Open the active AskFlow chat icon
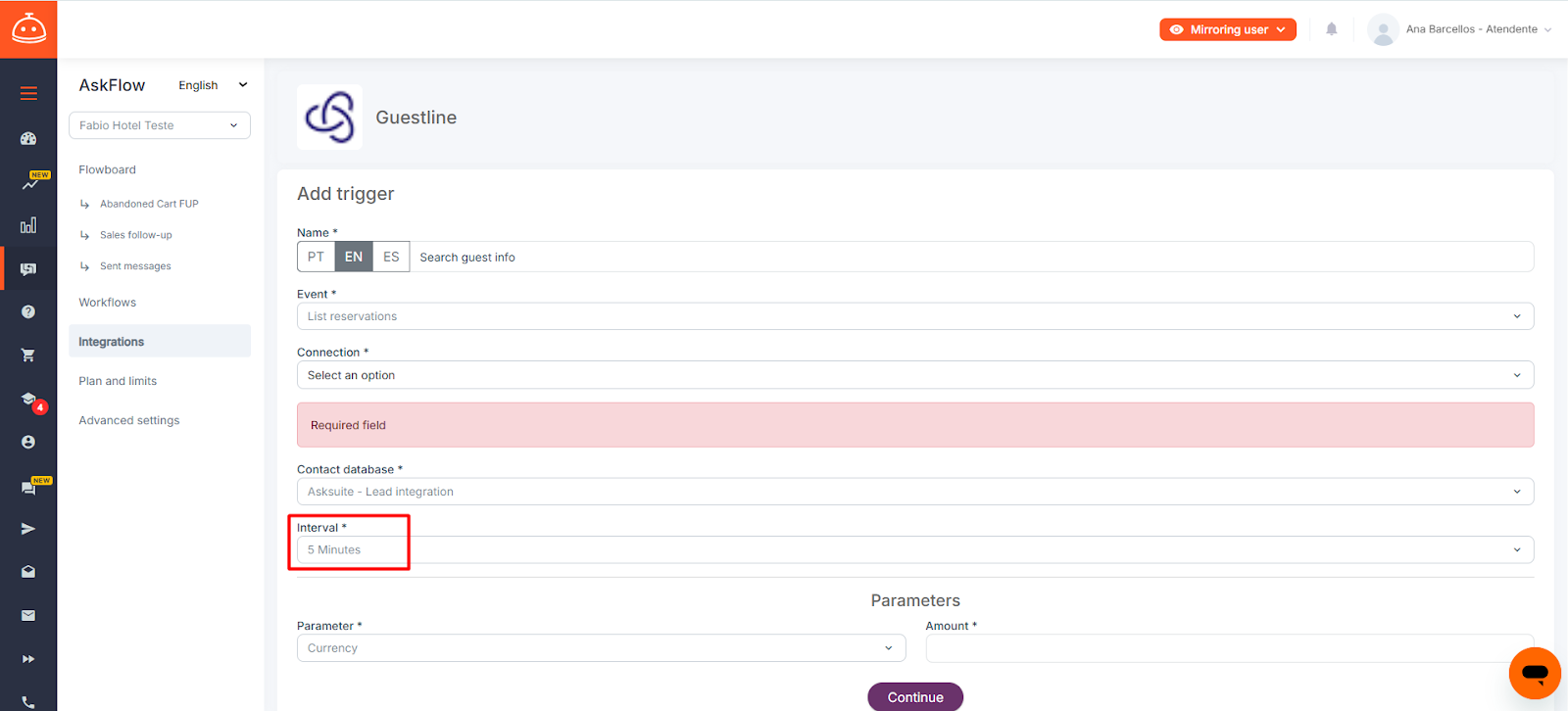 (28, 268)
